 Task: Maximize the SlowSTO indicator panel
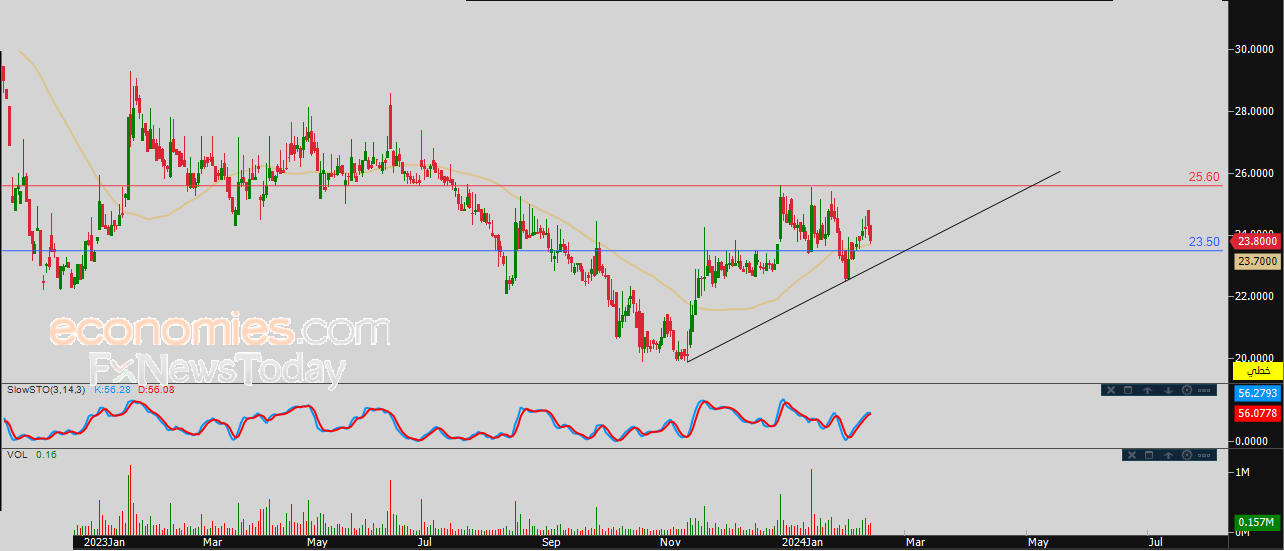[1128, 390]
